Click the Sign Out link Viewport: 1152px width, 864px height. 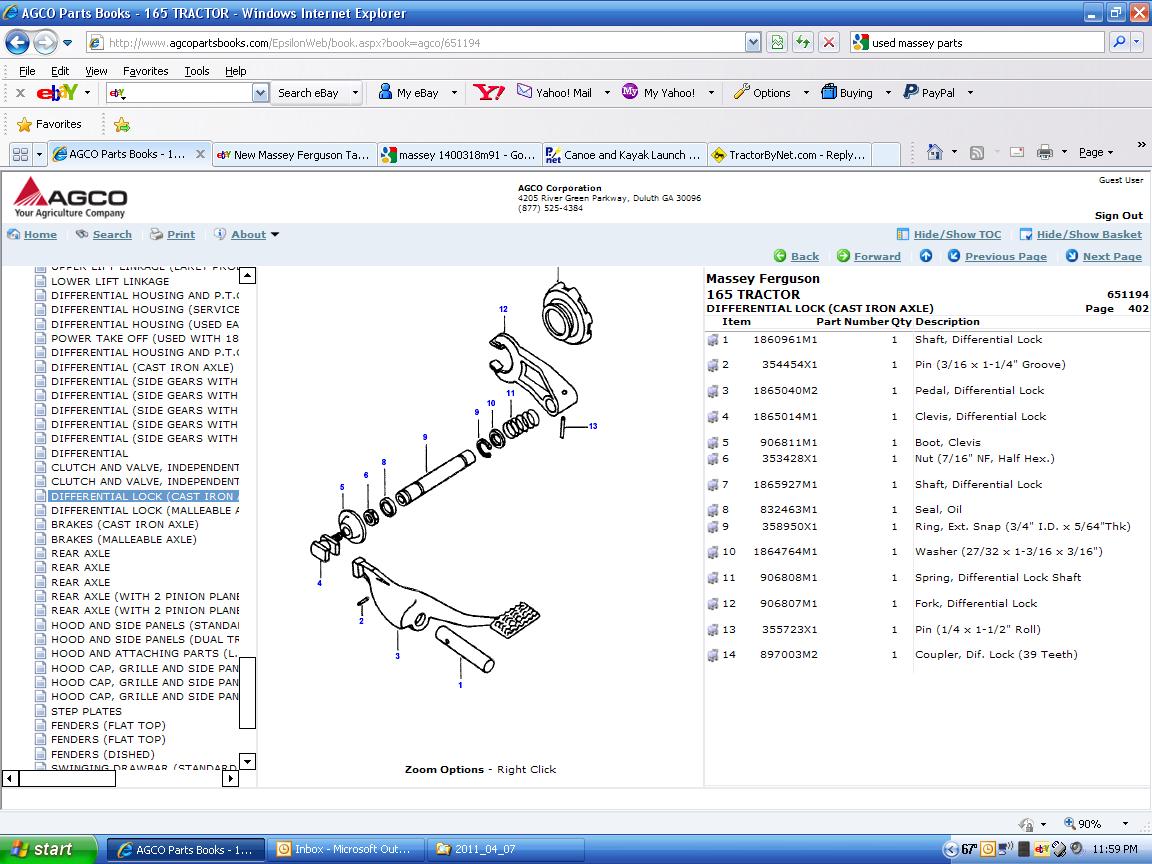1118,215
